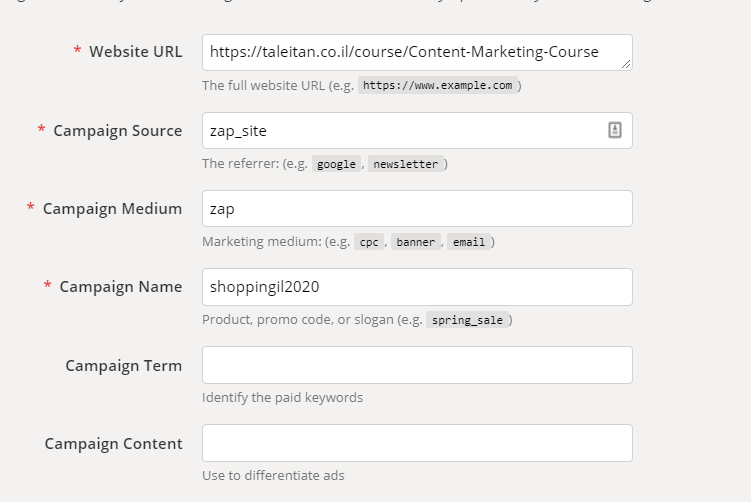Select the Campaign Medium input box
Viewport: 751px width, 502px height.
click(x=416, y=208)
